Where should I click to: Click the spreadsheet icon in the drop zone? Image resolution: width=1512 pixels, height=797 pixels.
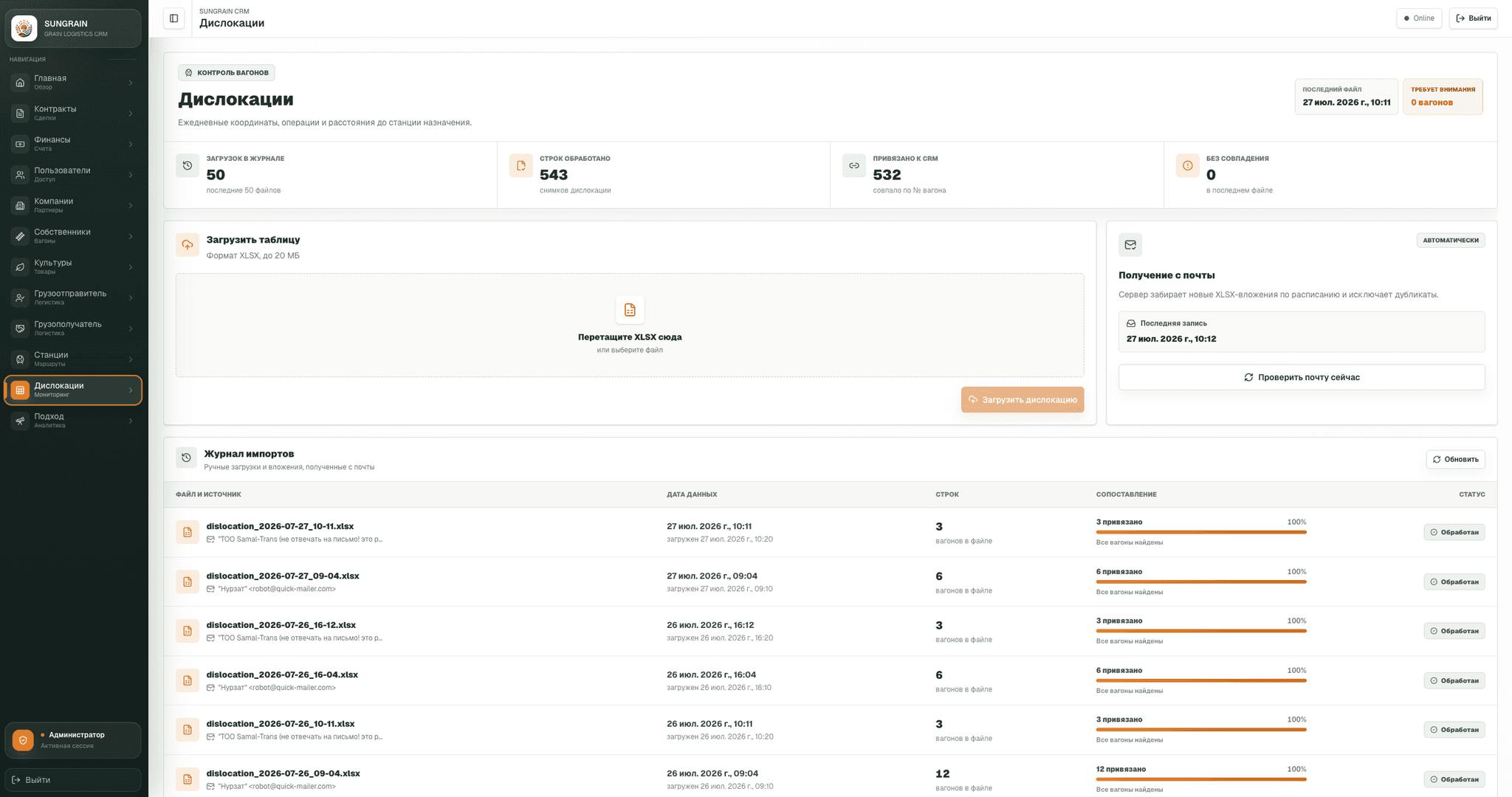click(x=630, y=310)
